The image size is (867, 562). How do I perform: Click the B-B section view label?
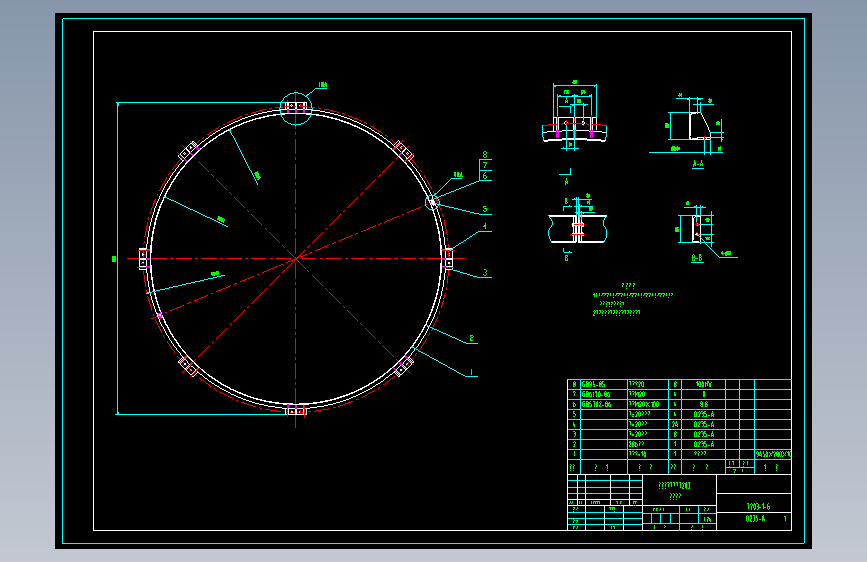[697, 258]
